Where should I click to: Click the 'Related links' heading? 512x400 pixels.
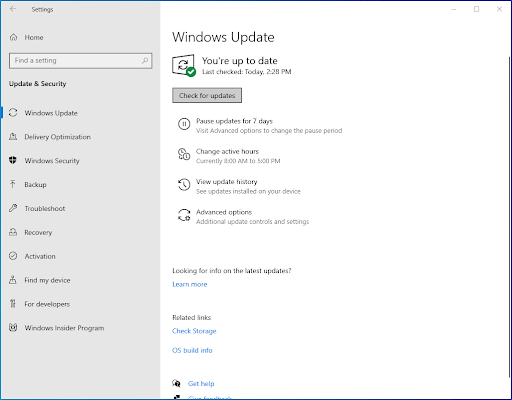tap(192, 317)
